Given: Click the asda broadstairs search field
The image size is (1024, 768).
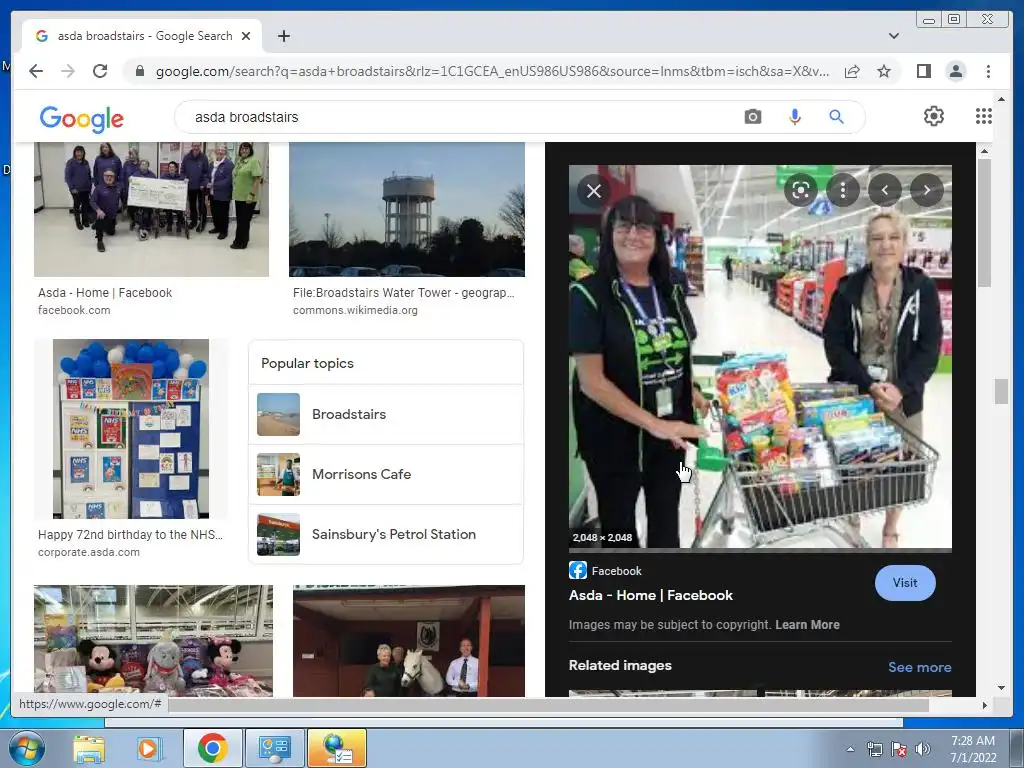Looking at the screenshot, I should point(457,117).
